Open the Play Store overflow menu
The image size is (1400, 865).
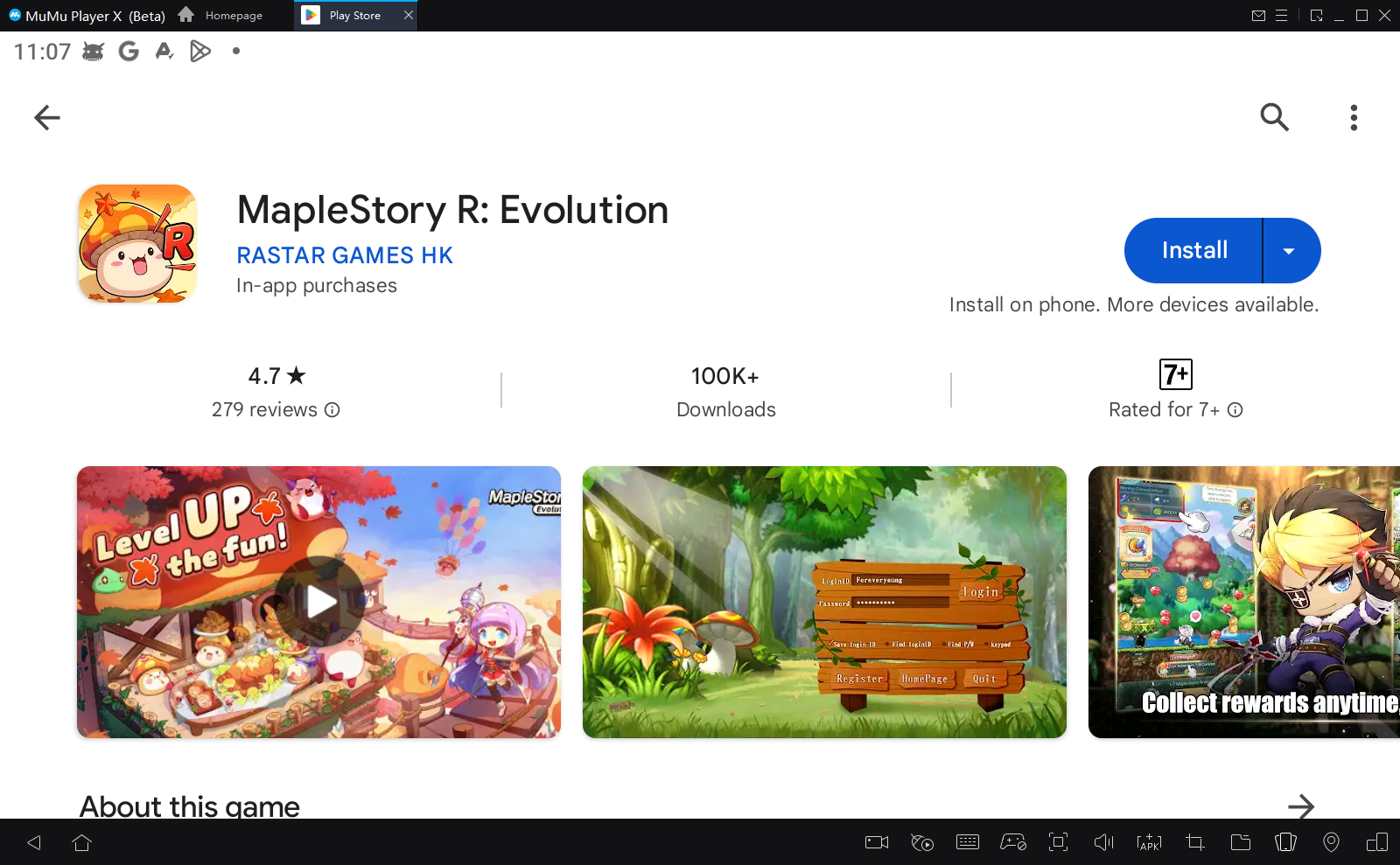[x=1353, y=117]
